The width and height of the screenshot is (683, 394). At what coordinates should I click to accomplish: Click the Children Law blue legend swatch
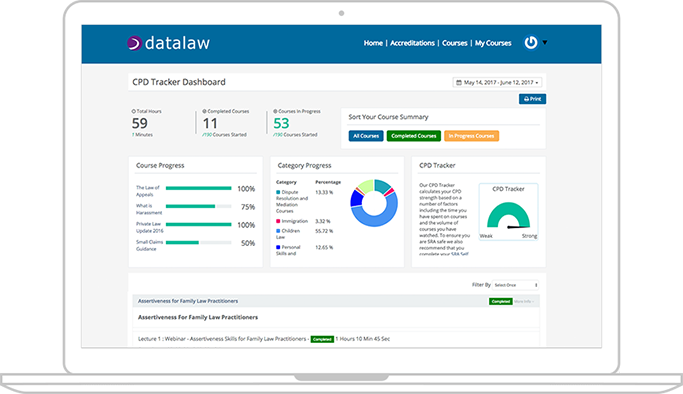pos(278,231)
